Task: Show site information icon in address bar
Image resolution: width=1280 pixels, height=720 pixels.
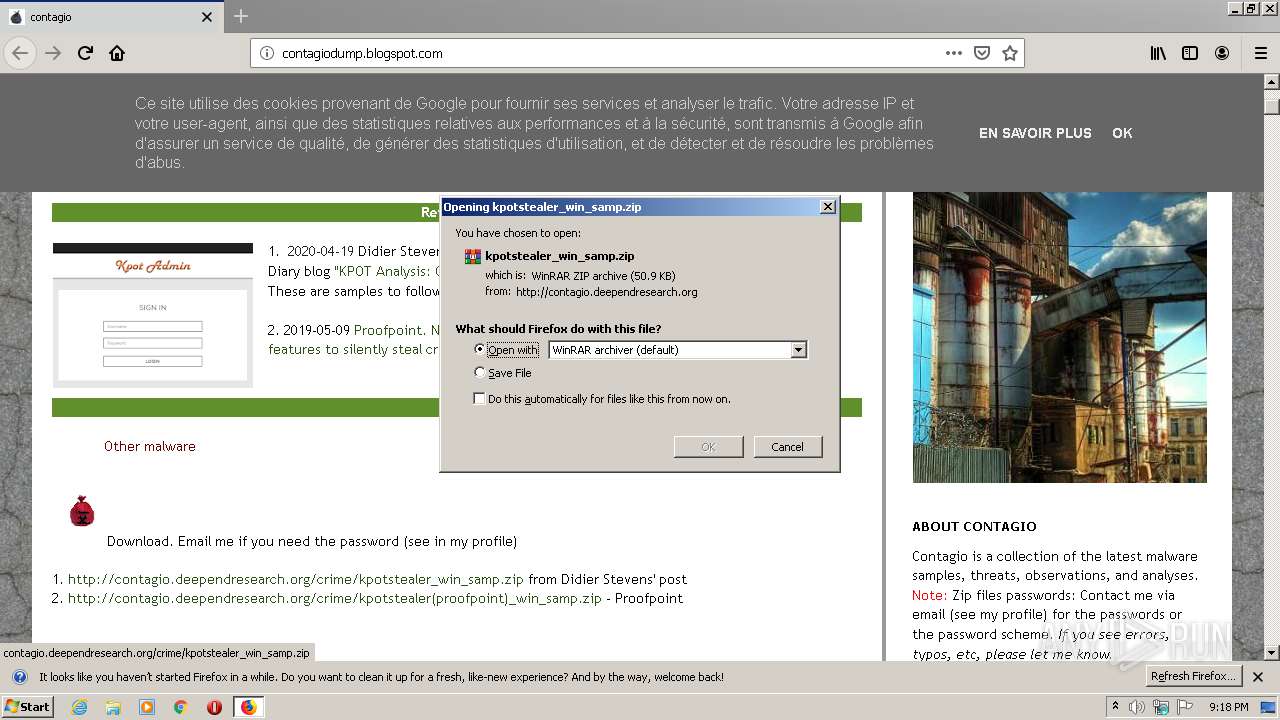Action: (x=266, y=53)
